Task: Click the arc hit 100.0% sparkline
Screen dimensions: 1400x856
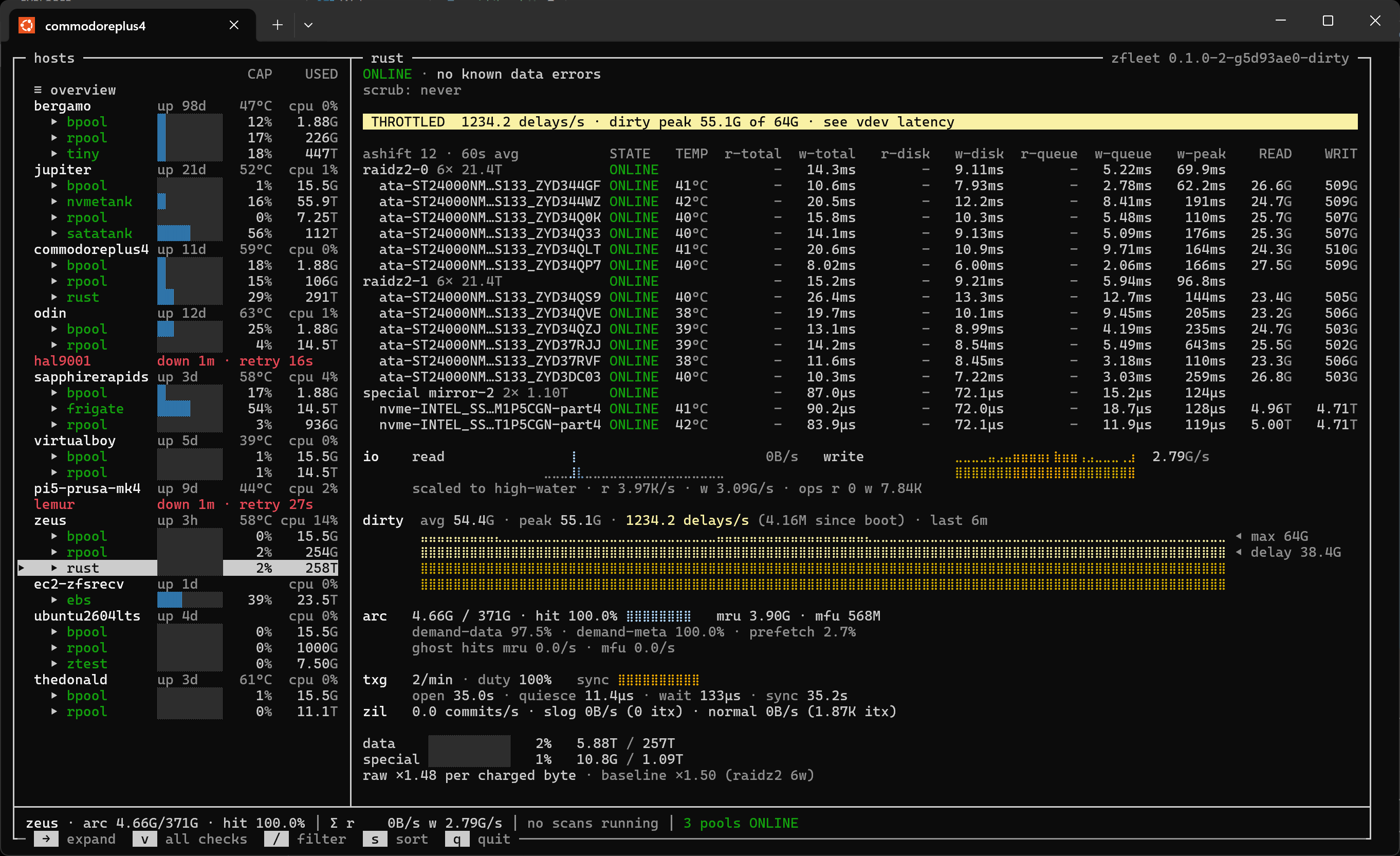Action: point(658,615)
